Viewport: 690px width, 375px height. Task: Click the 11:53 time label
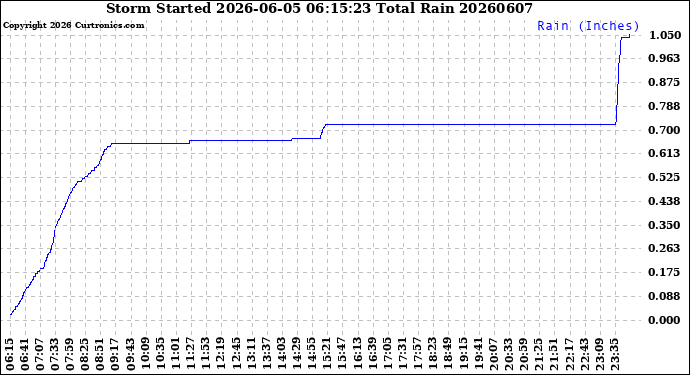point(206,355)
